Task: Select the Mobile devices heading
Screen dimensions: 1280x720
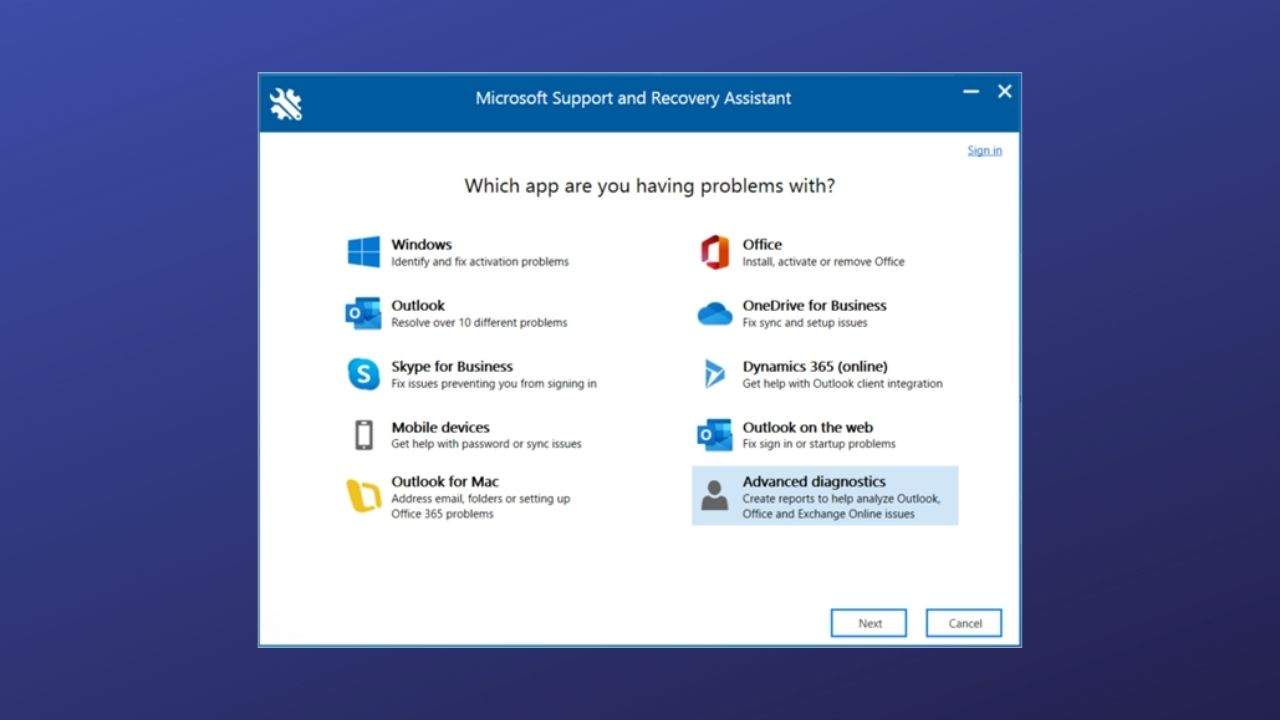Action: pos(440,427)
